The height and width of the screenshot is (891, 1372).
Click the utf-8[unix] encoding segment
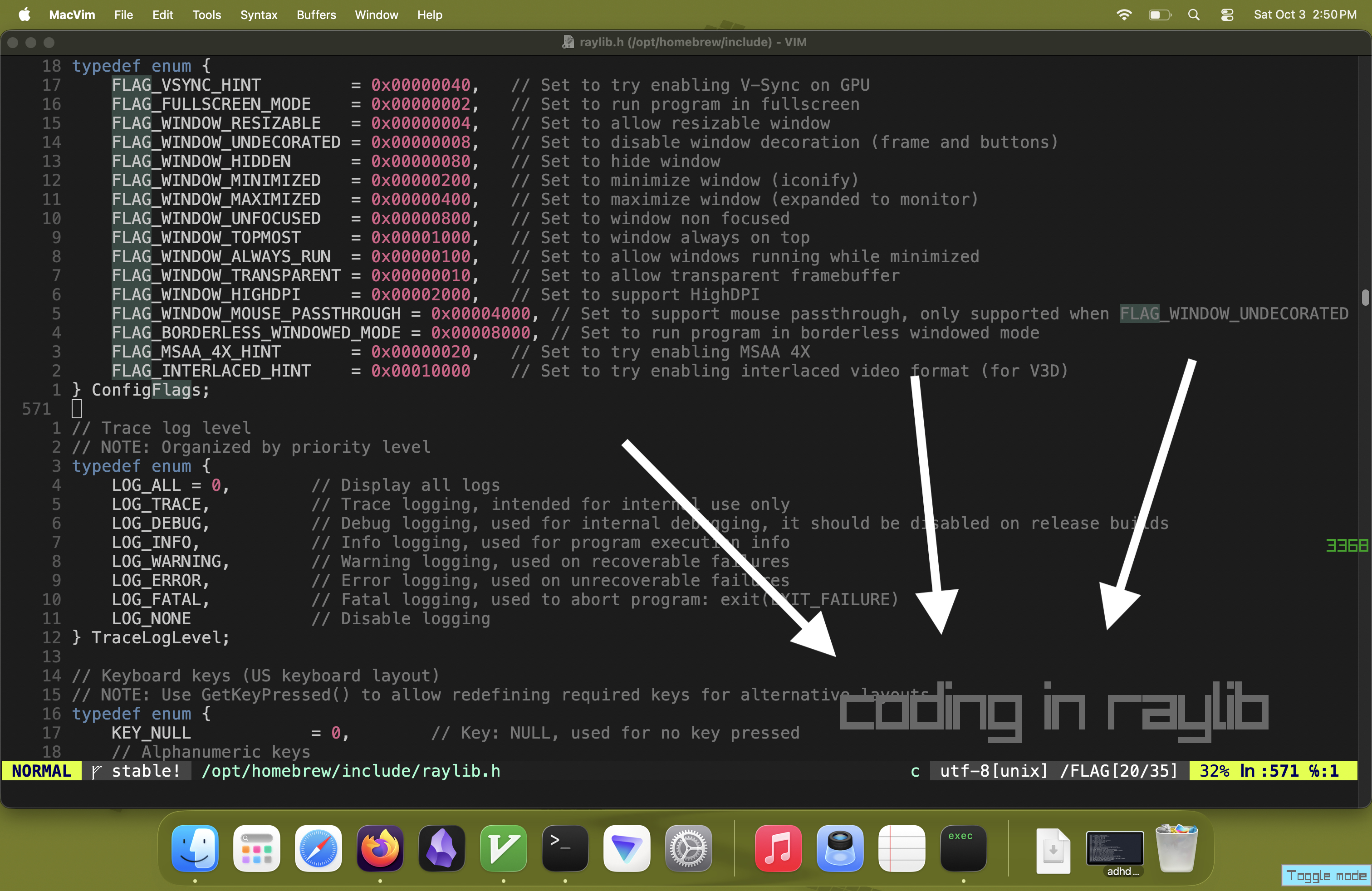[993, 770]
